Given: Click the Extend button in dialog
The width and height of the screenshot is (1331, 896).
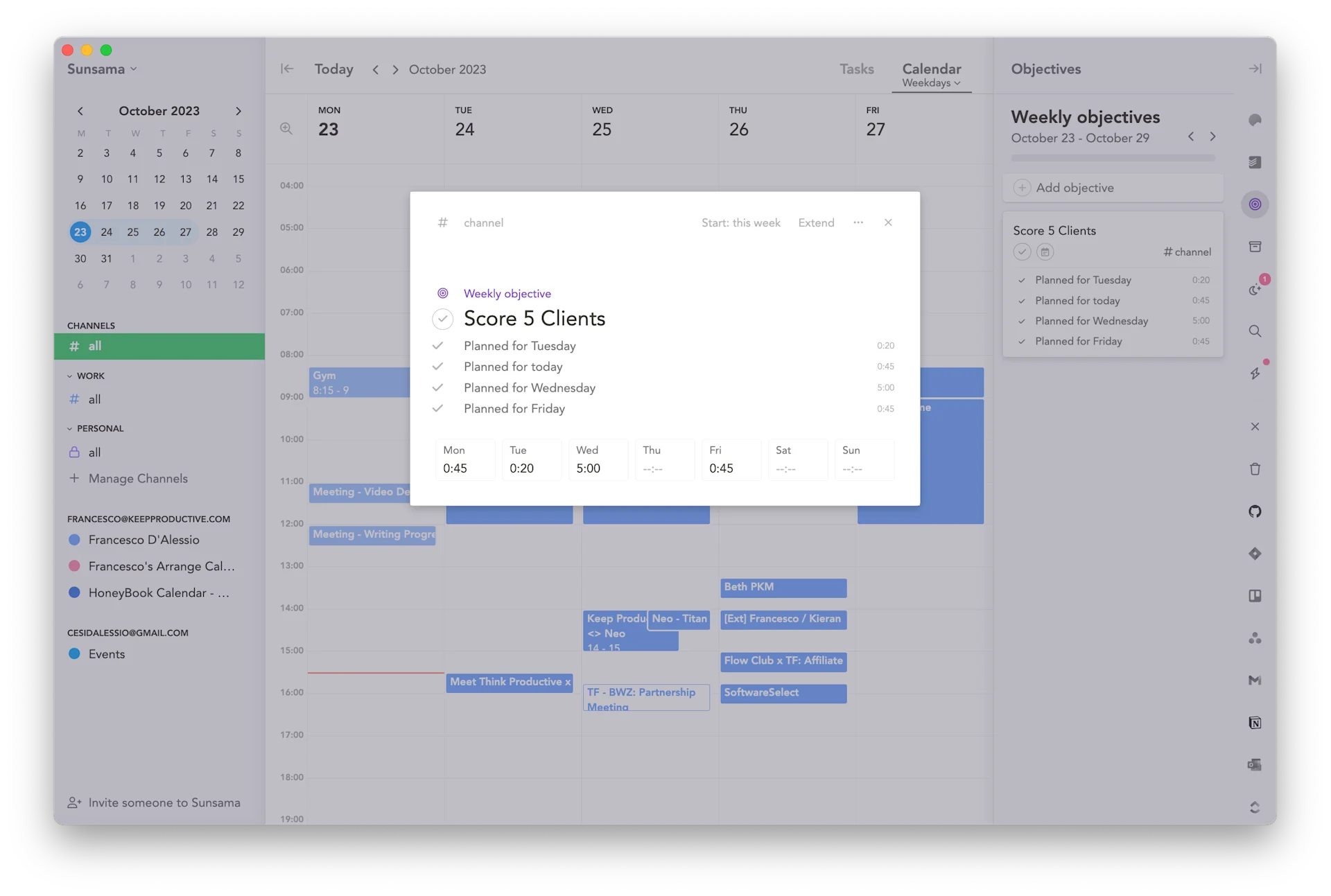Looking at the screenshot, I should pyautogui.click(x=816, y=222).
